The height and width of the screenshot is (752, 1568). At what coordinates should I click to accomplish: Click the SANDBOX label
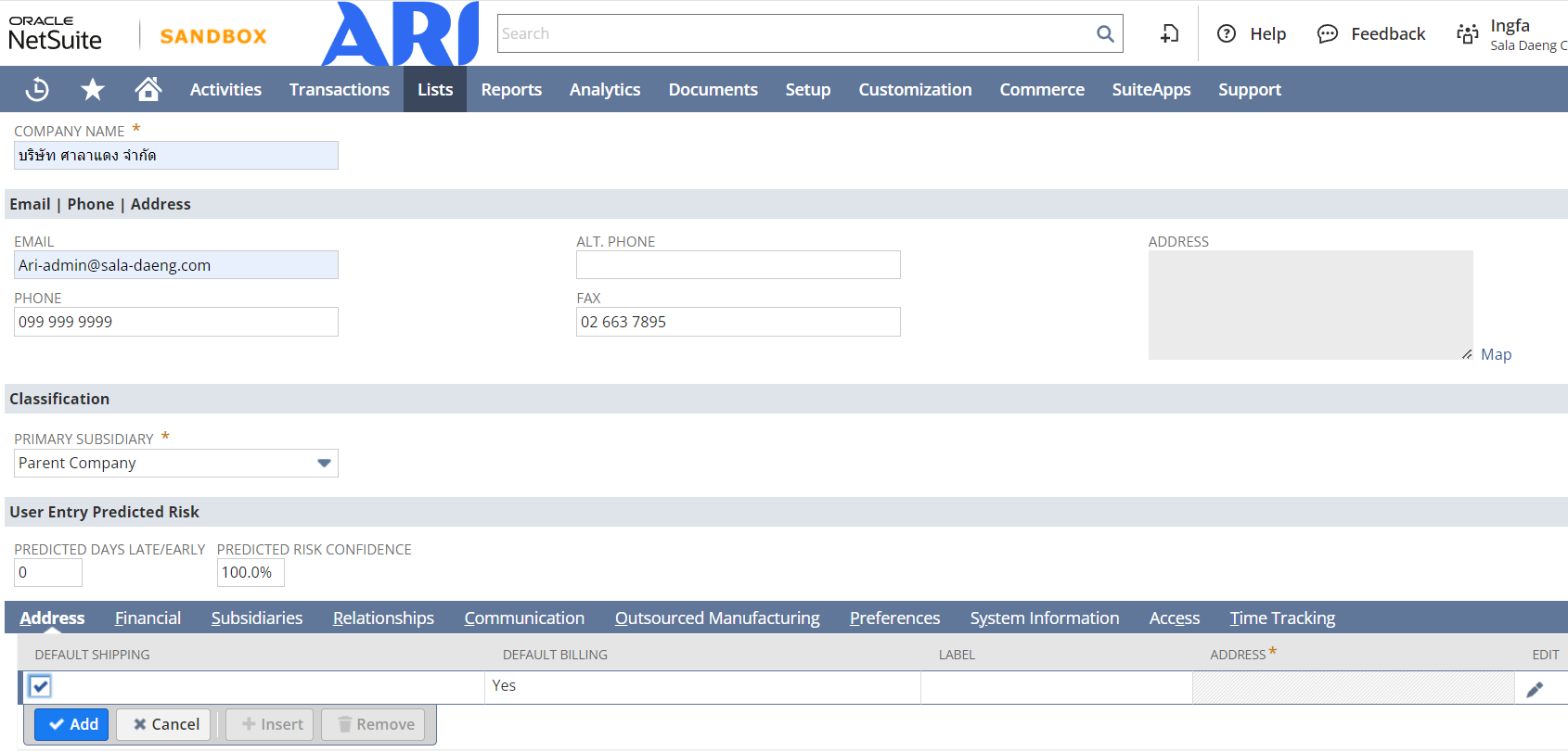coord(213,36)
